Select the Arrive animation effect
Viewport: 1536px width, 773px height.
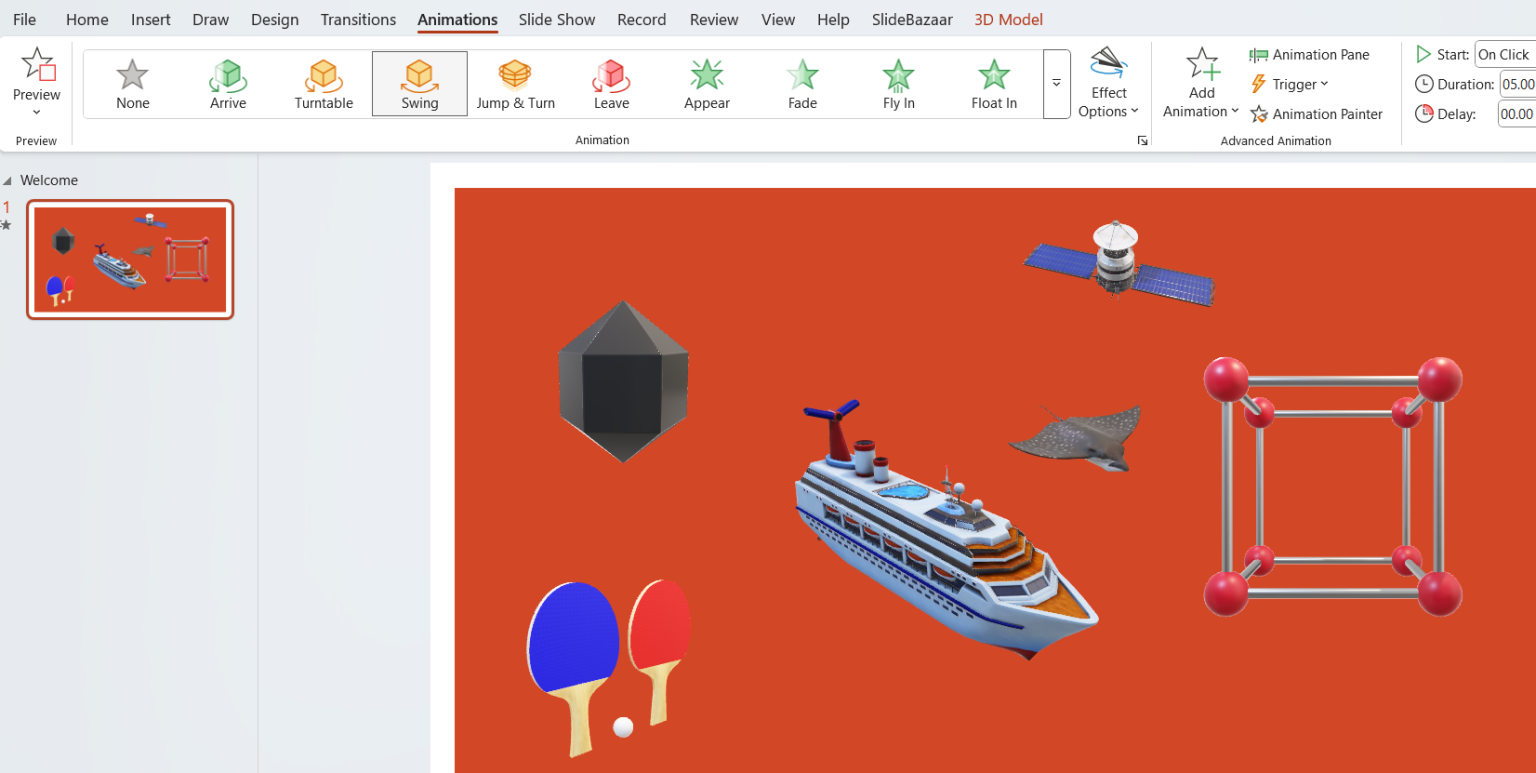click(x=227, y=83)
